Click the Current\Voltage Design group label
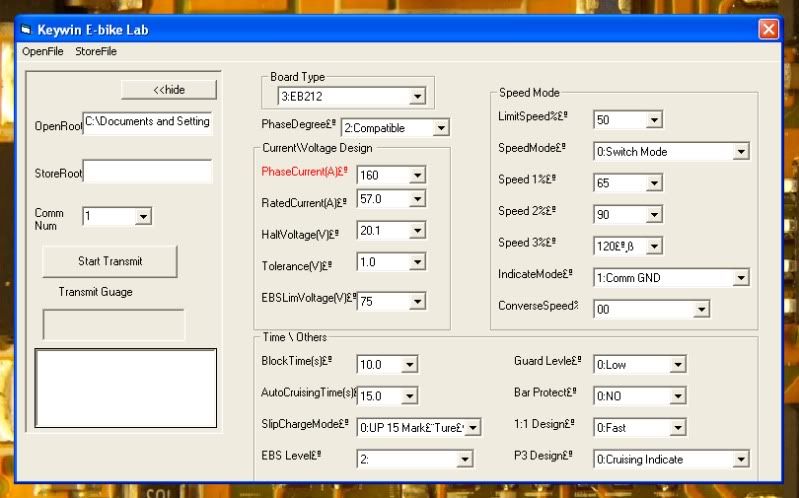 (x=317, y=148)
